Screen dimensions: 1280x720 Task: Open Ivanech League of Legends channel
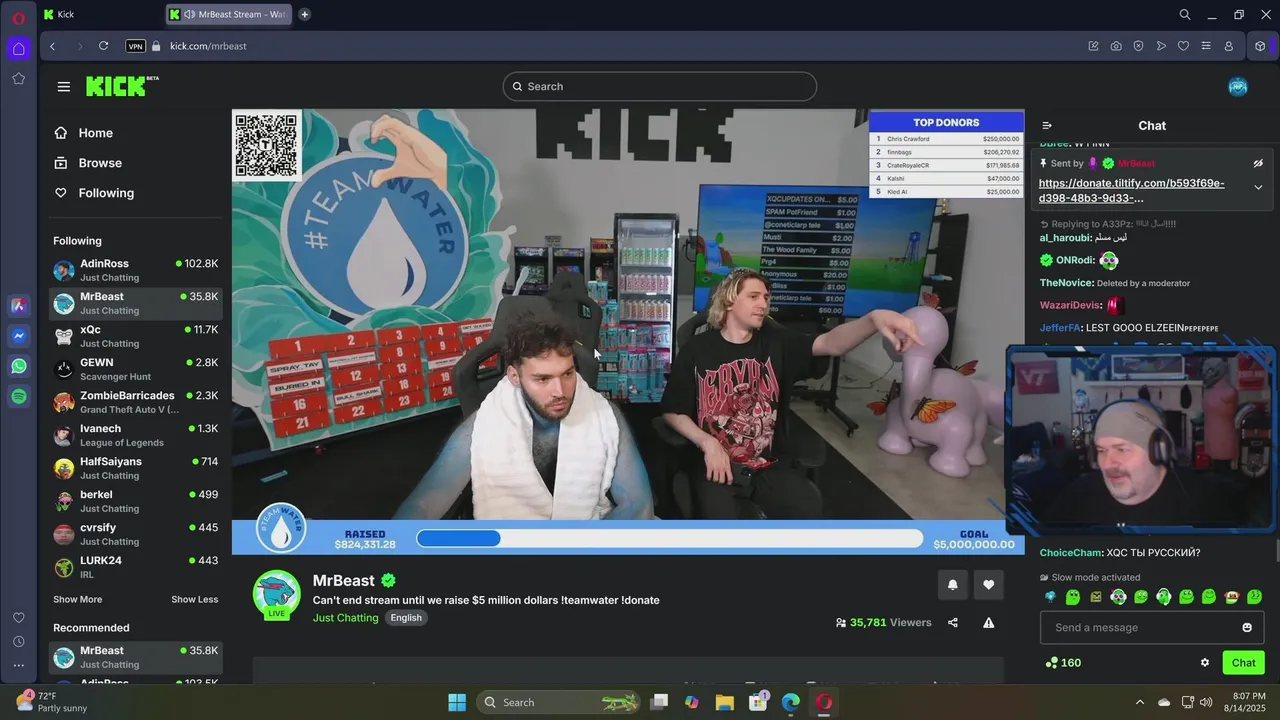tap(136, 435)
